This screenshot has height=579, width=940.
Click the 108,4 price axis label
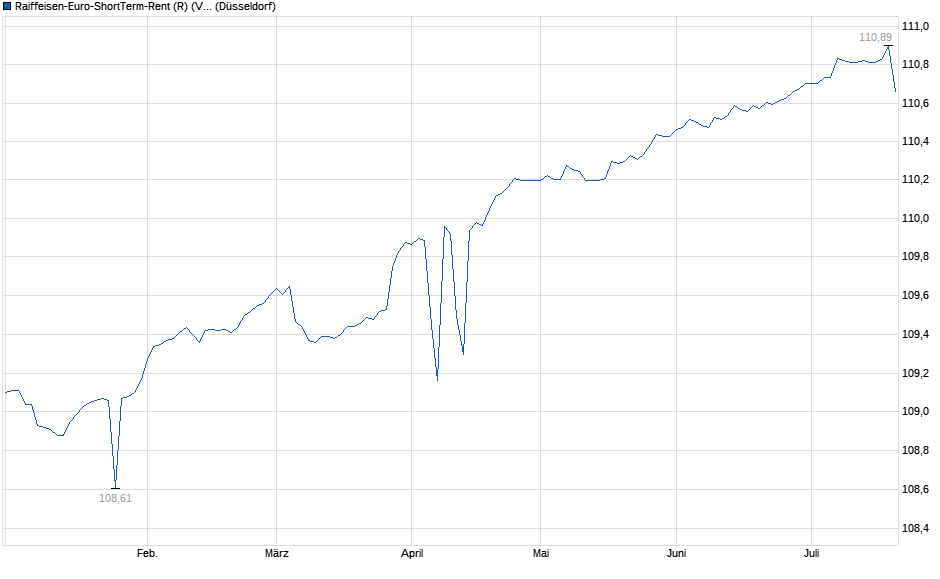(x=915, y=528)
